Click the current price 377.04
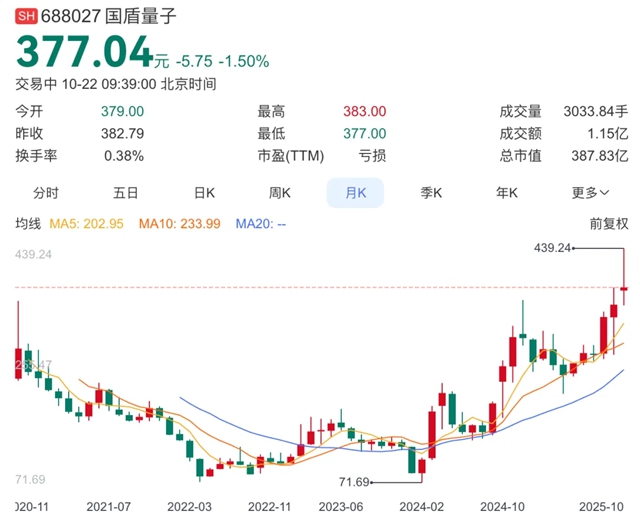 tap(82, 52)
